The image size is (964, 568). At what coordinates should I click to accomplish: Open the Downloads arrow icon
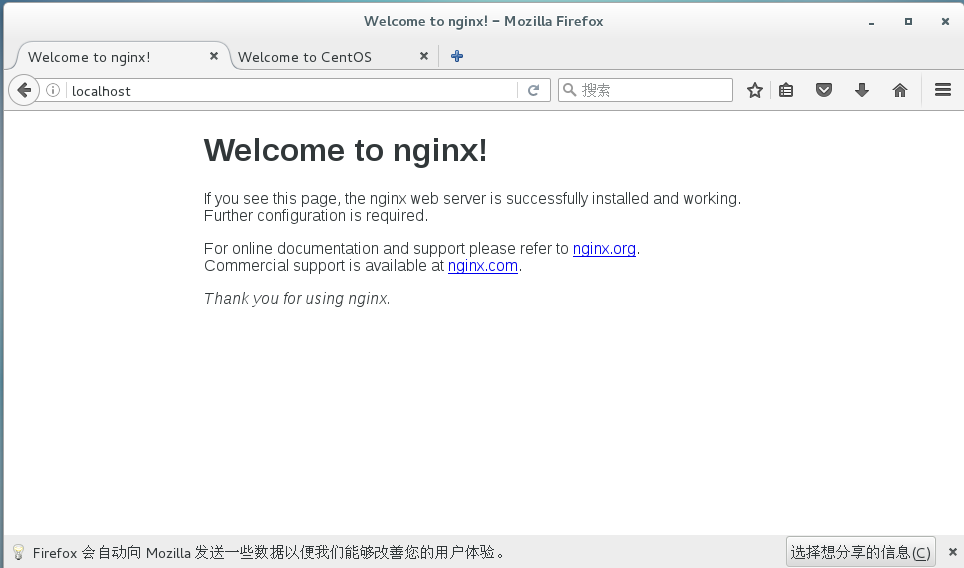coord(862,90)
